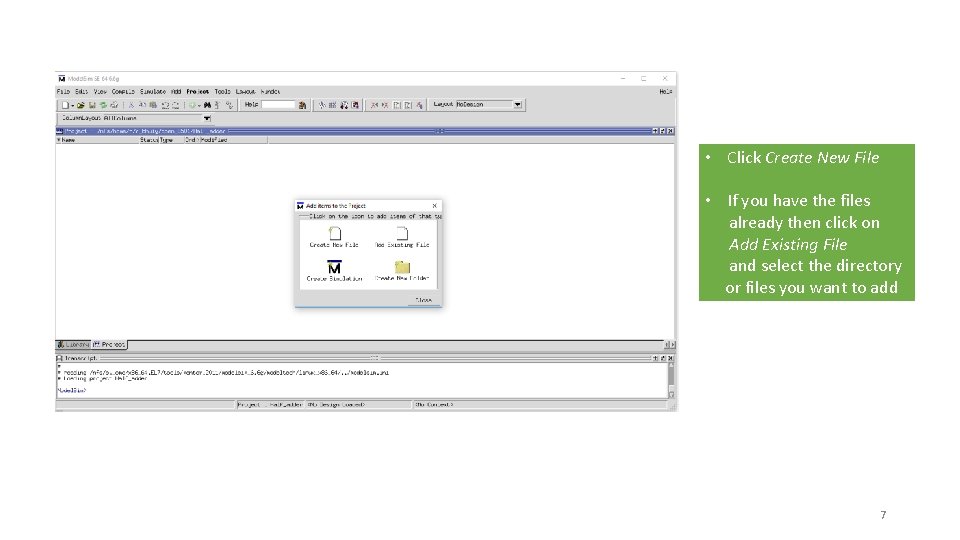This screenshot has height=540, width=960.
Task: Click the Add Existing File icon
Action: [402, 233]
